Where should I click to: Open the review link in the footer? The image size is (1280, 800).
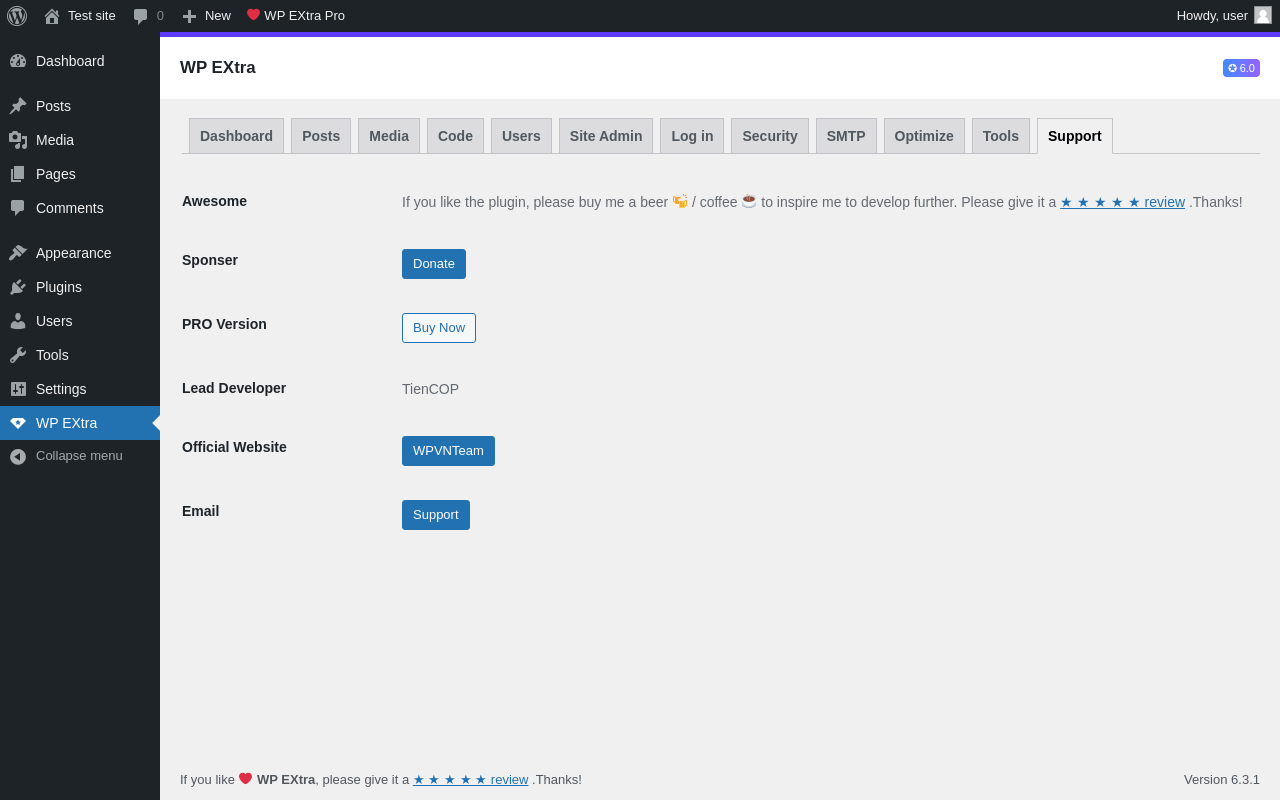point(470,779)
